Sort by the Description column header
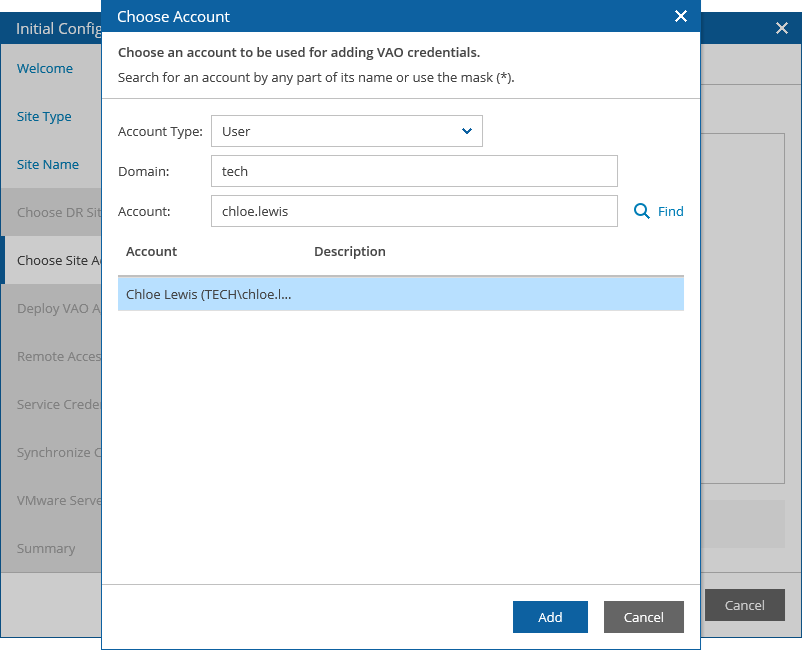This screenshot has height=650, width=802. pos(349,252)
